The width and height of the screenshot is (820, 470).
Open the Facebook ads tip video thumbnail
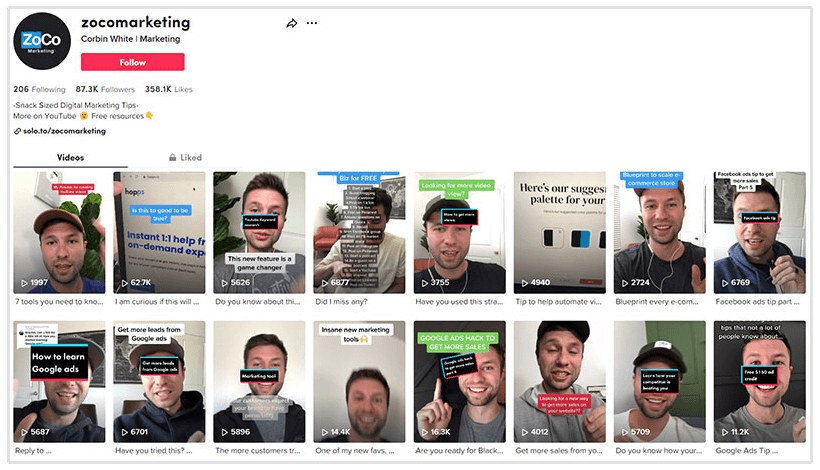point(759,232)
